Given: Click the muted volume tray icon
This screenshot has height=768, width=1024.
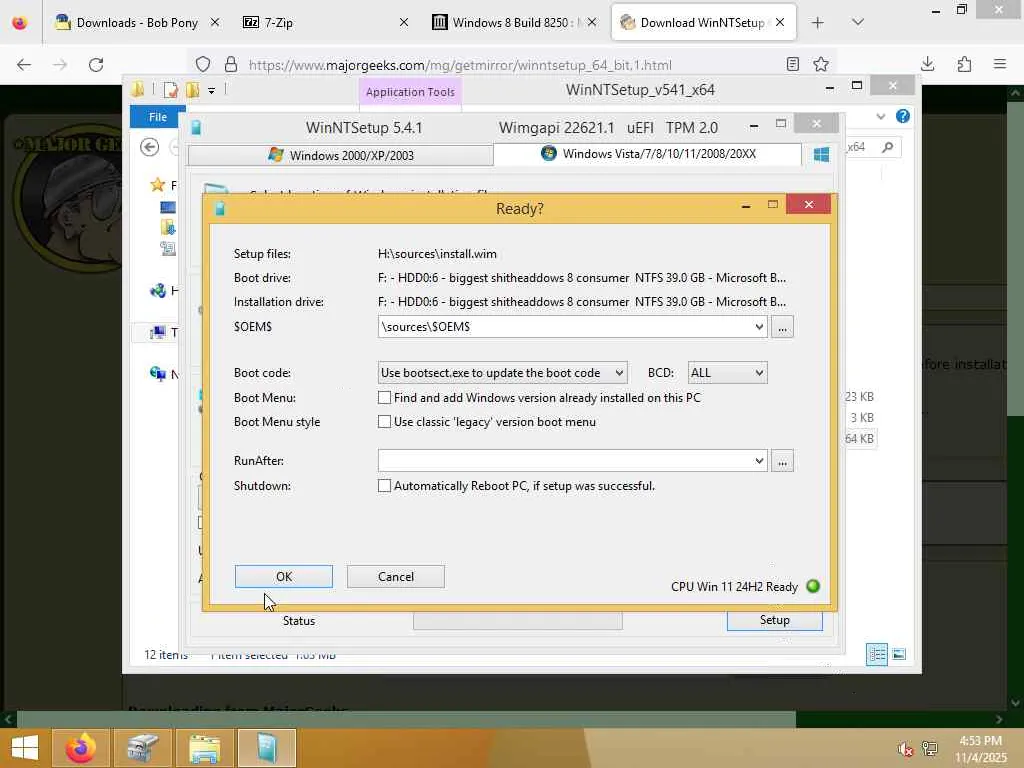Looking at the screenshot, I should 905,749.
